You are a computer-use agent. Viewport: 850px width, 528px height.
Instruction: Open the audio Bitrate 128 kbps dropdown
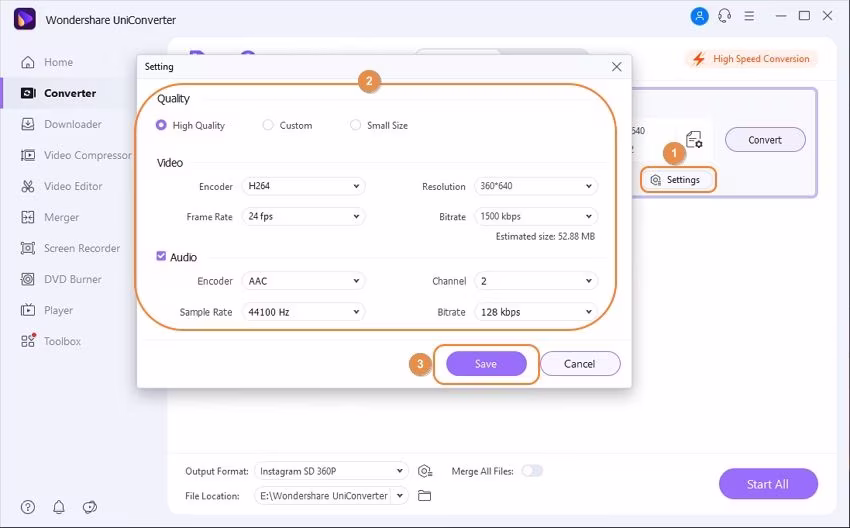point(536,312)
